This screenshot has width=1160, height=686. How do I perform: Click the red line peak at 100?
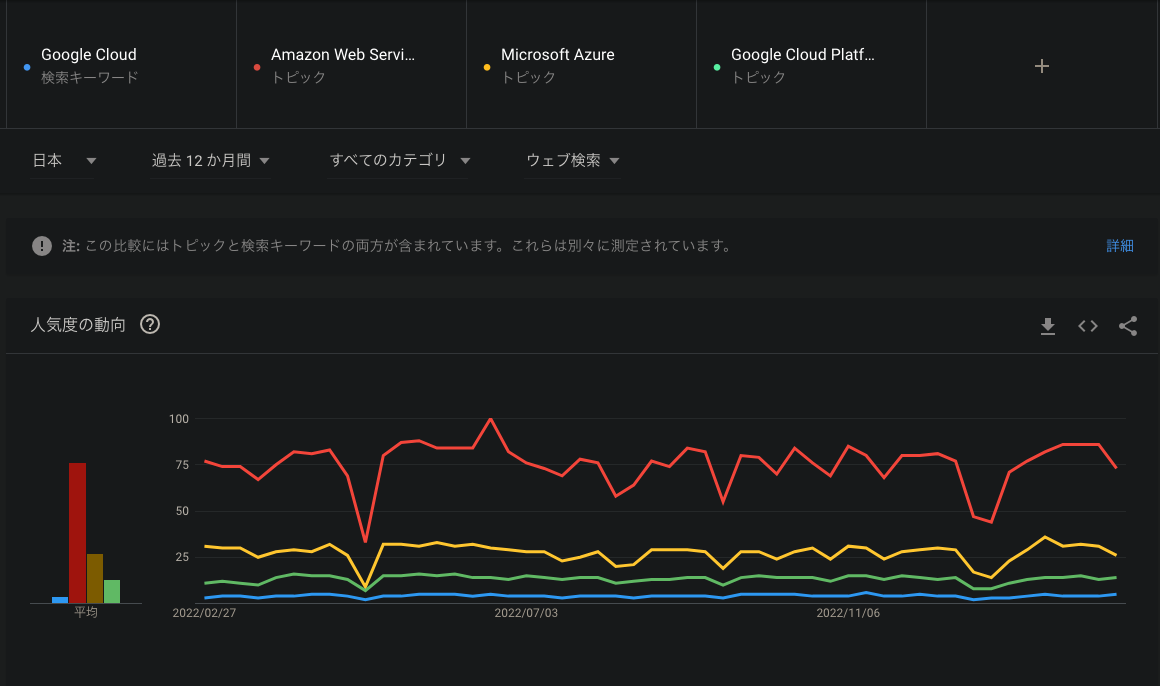tap(490, 420)
